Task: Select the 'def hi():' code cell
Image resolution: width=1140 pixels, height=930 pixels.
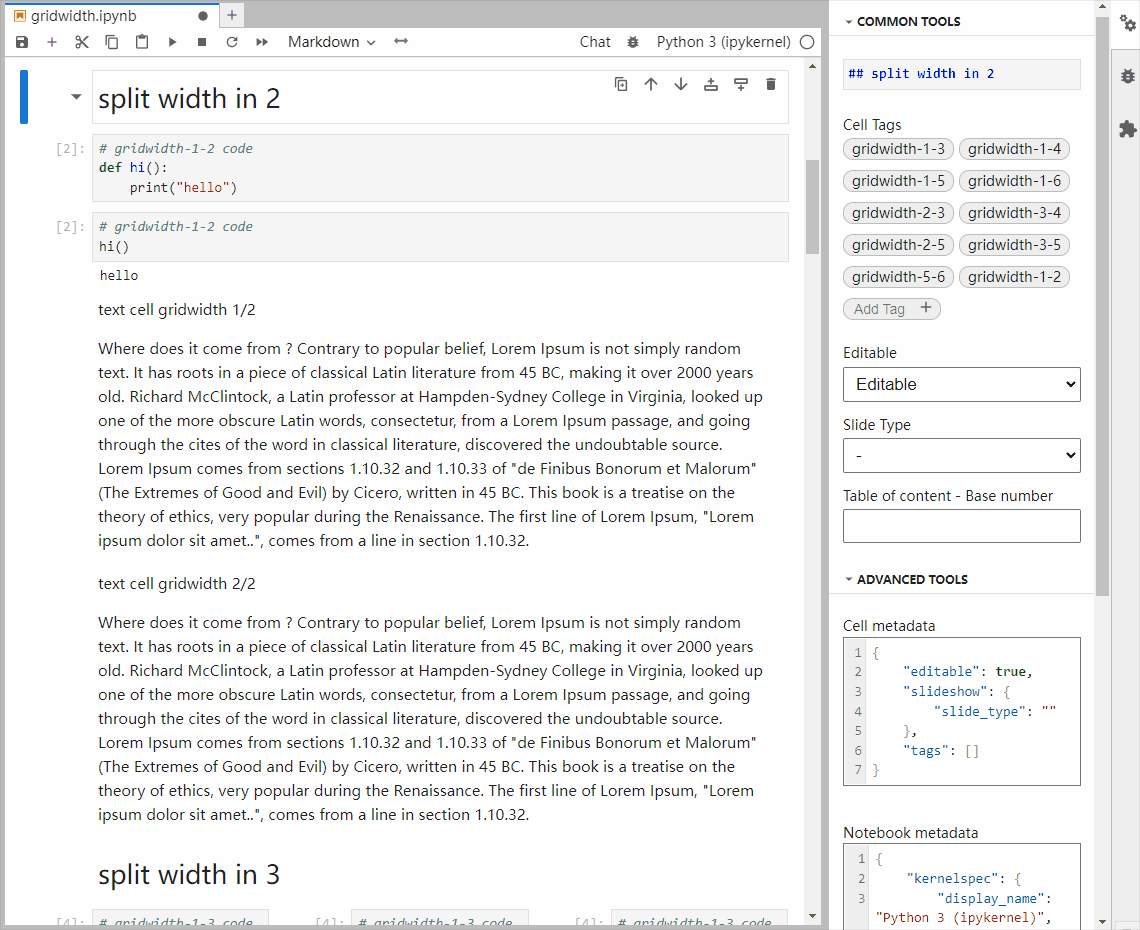Action: click(x=440, y=168)
